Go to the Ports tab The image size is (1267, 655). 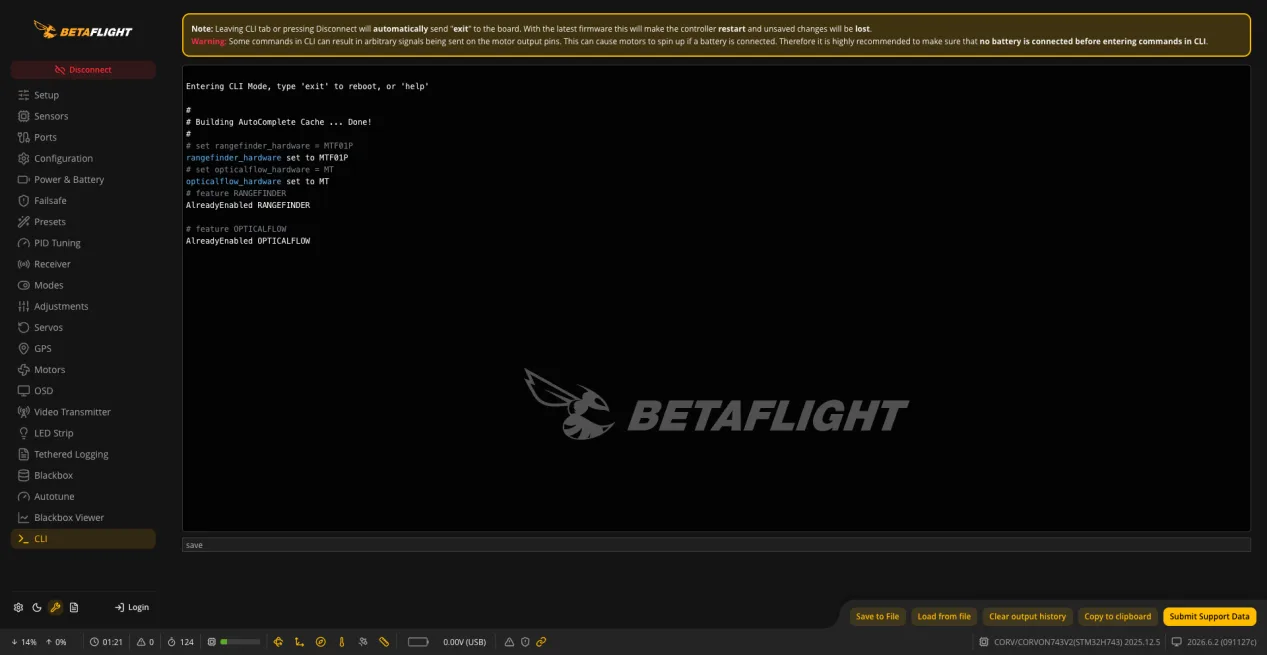click(x=83, y=137)
